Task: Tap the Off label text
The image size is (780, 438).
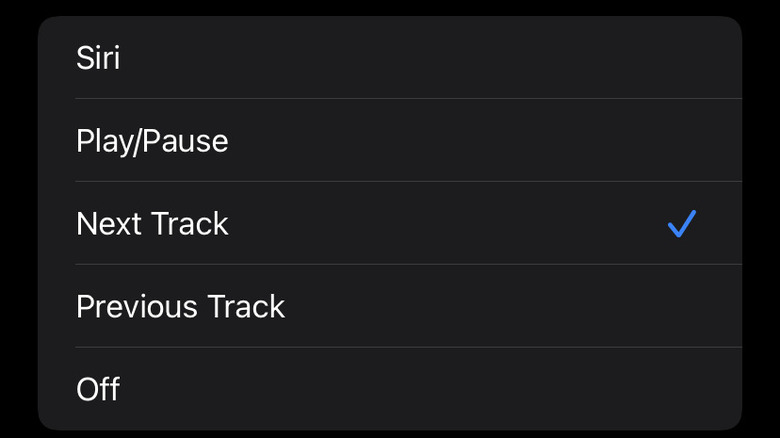Action: point(98,388)
